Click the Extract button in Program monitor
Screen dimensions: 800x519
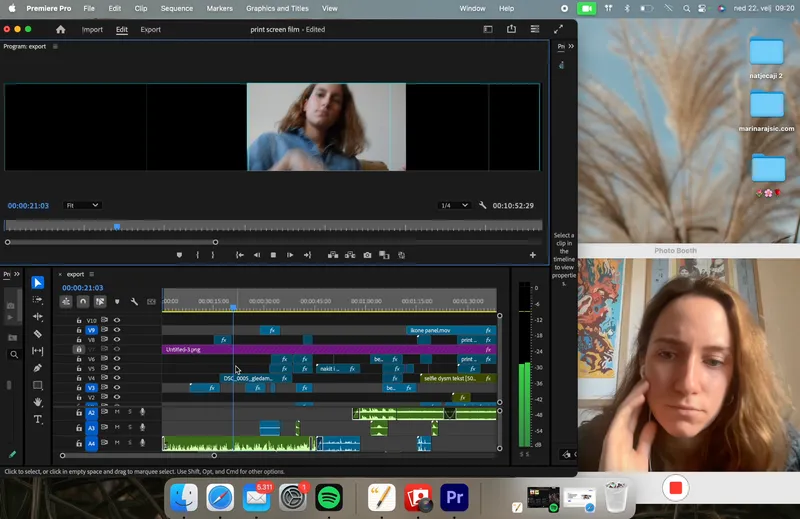click(350, 255)
